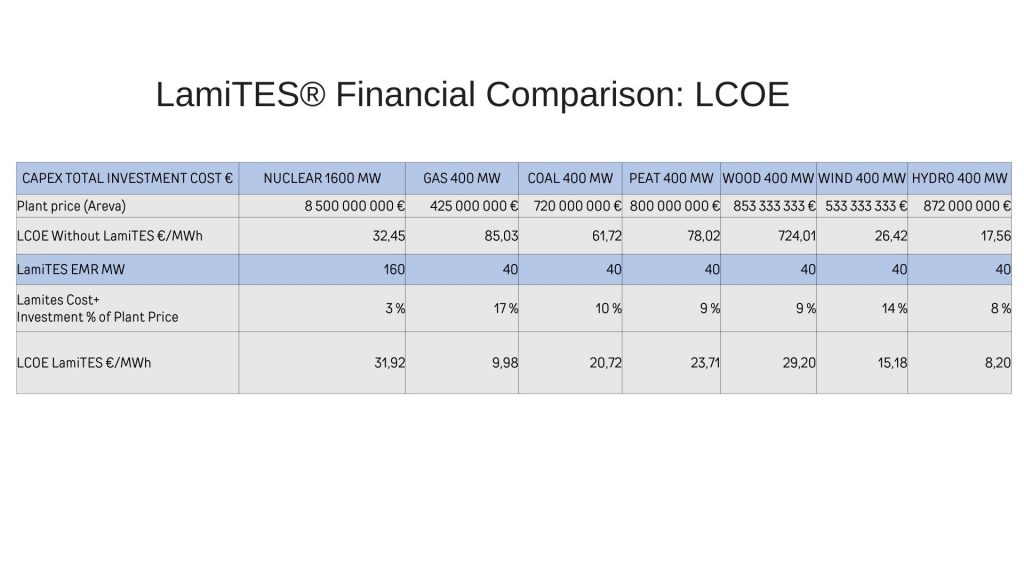Select the 8 500 000 000 € nuclear price cell
Image resolution: width=1024 pixels, height=576 pixels.
(355, 206)
